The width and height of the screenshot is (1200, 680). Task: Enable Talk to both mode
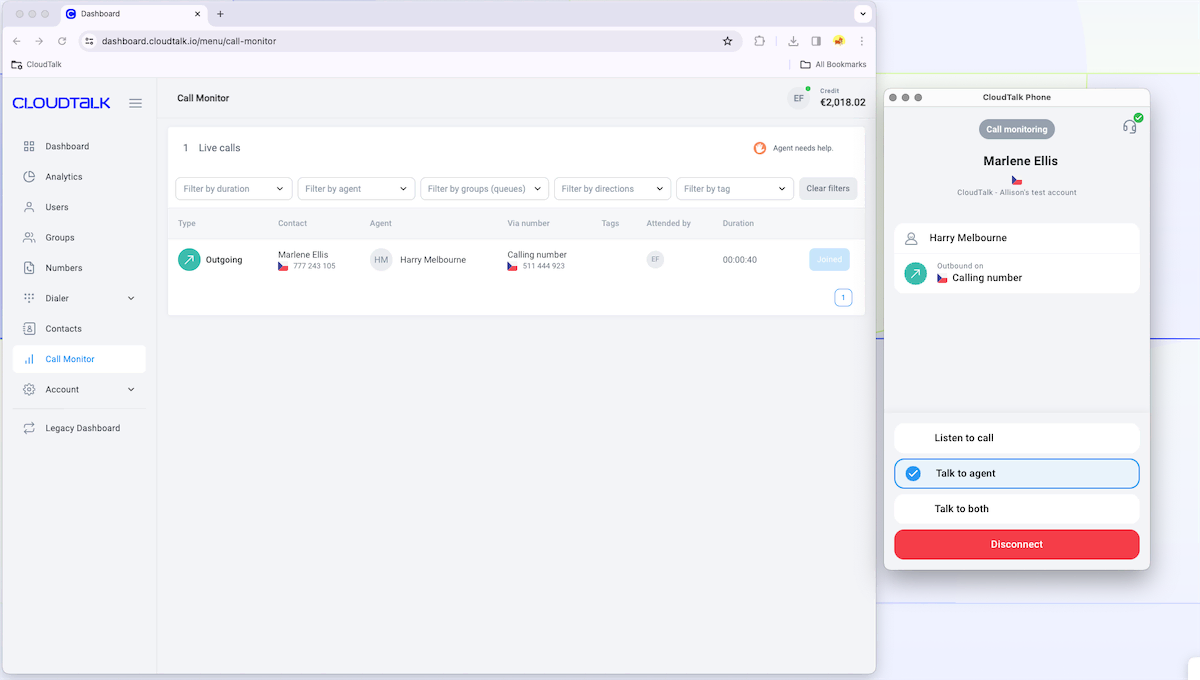[x=1016, y=508]
